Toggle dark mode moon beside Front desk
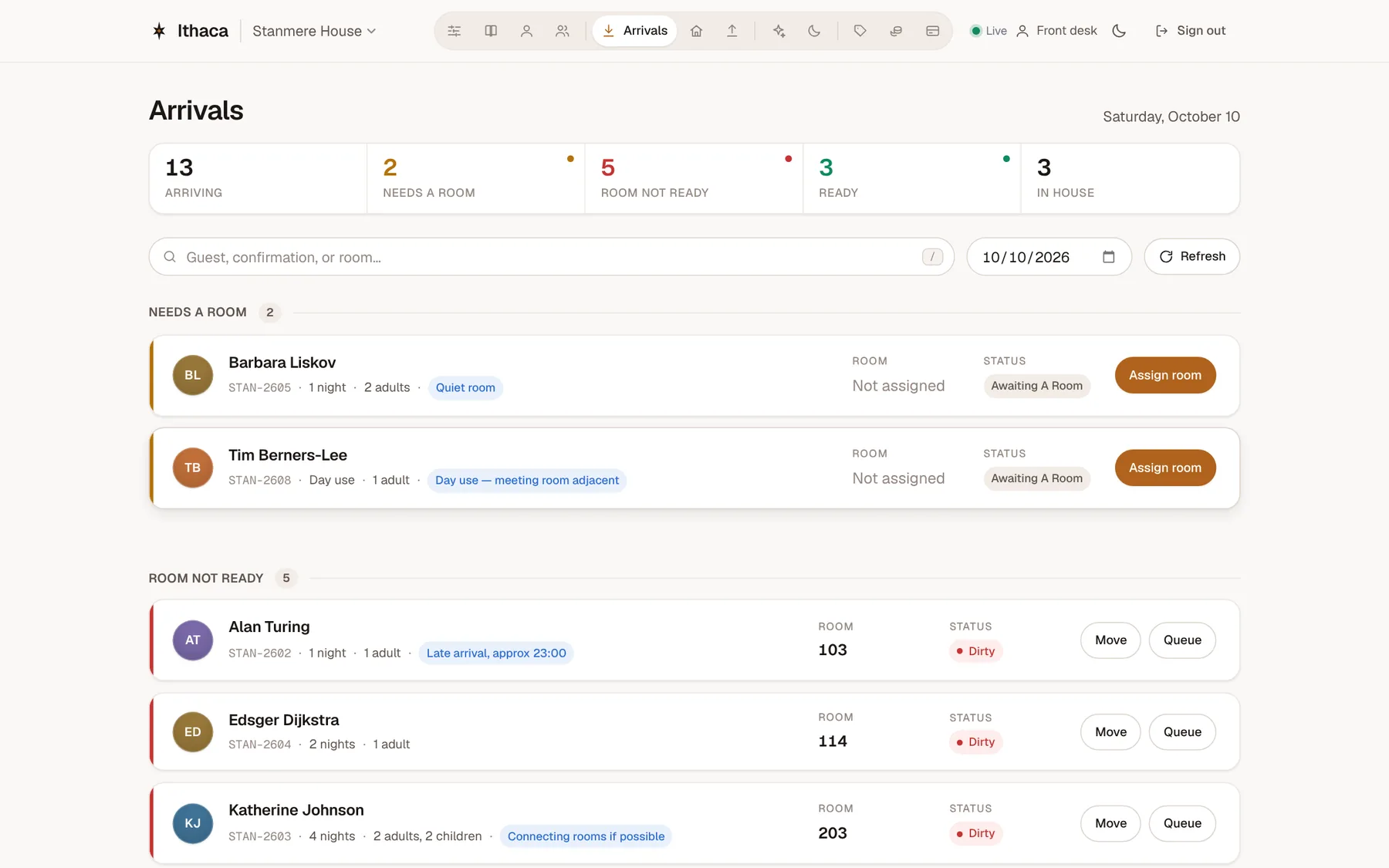1389x868 pixels. (x=1119, y=31)
